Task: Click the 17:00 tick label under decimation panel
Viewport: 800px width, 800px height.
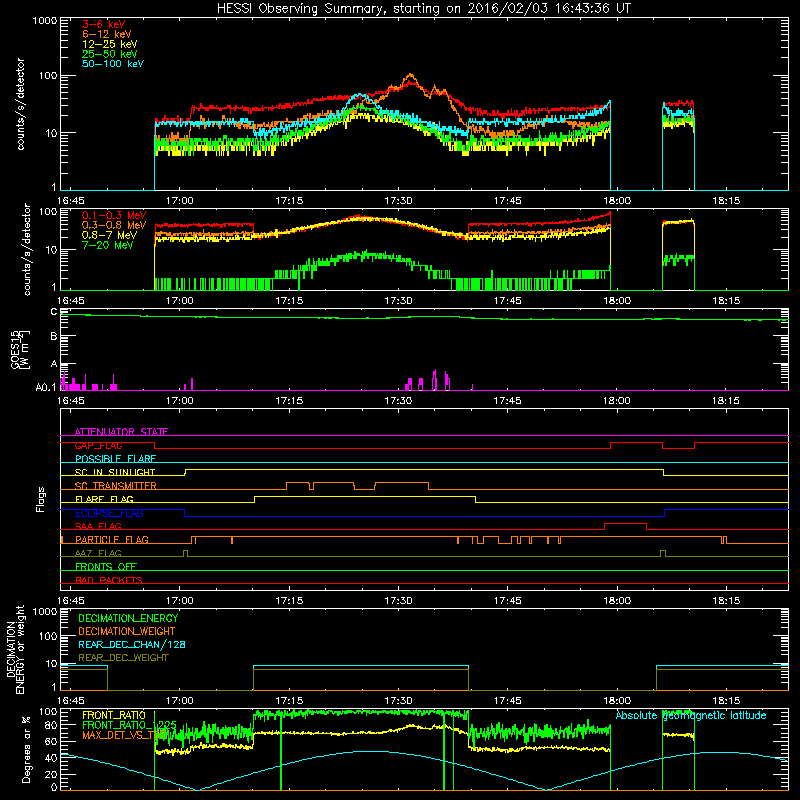Action: (x=180, y=701)
